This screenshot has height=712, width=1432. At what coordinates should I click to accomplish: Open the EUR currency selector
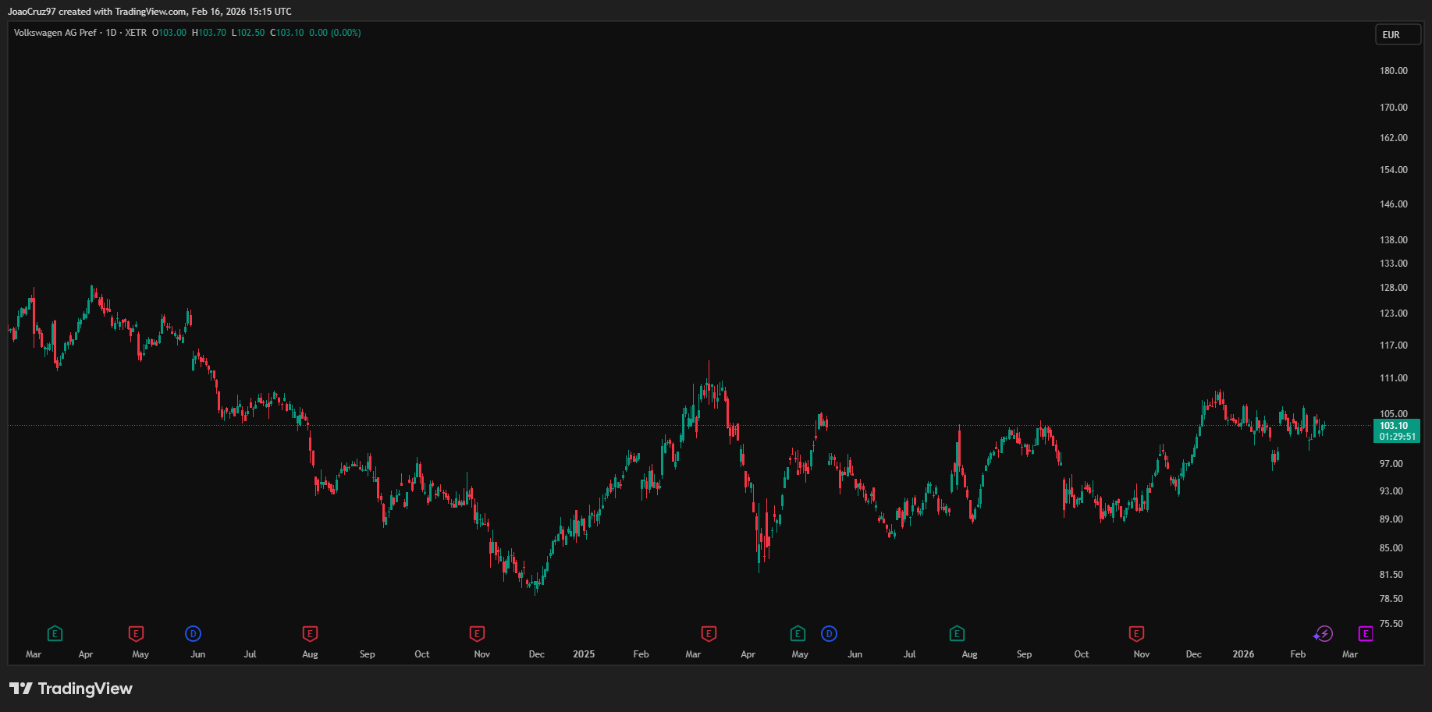1397,35
